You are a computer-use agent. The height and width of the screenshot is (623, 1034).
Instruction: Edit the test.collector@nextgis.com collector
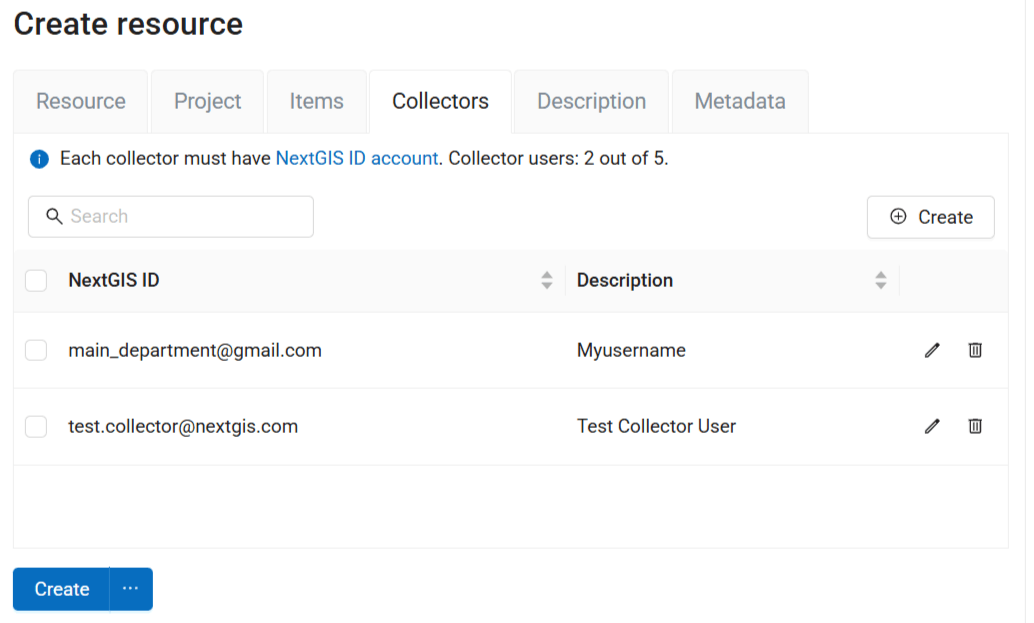click(932, 426)
